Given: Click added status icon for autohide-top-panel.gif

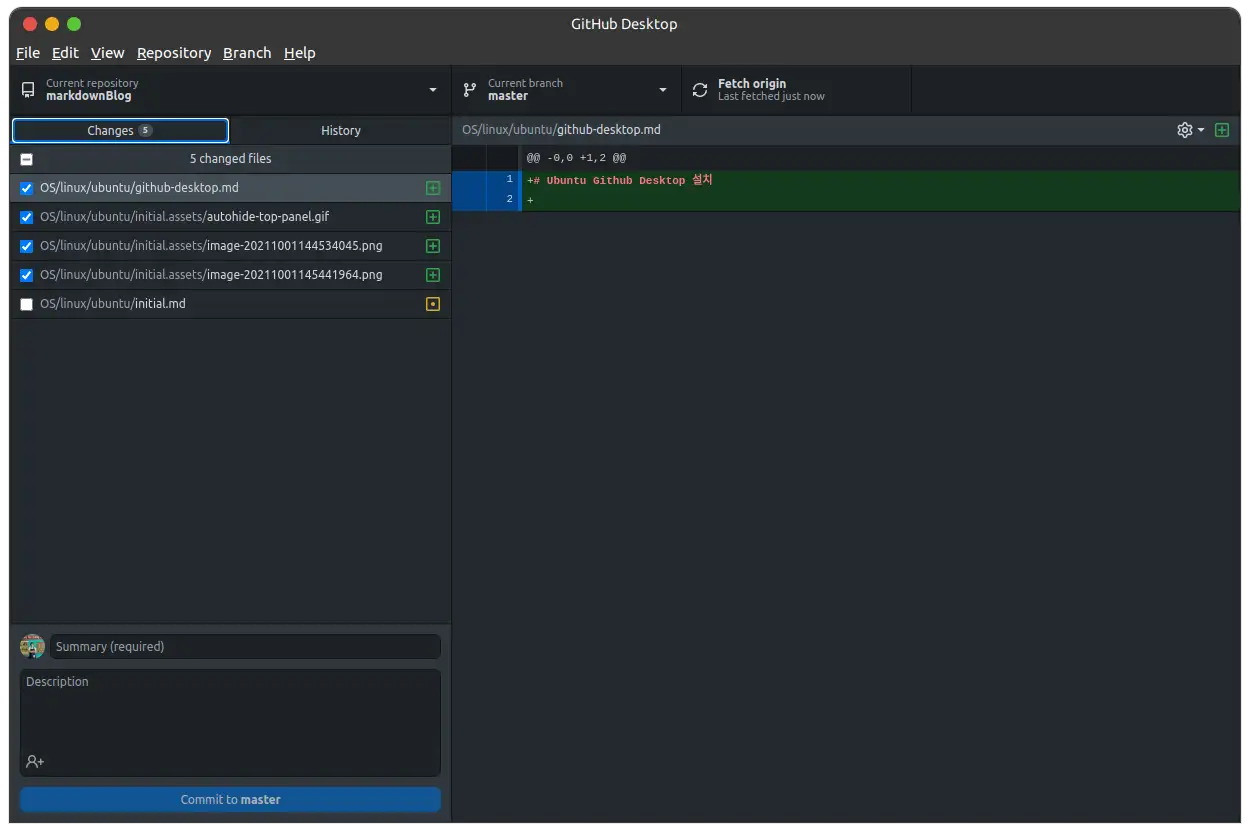Looking at the screenshot, I should [x=433, y=217].
